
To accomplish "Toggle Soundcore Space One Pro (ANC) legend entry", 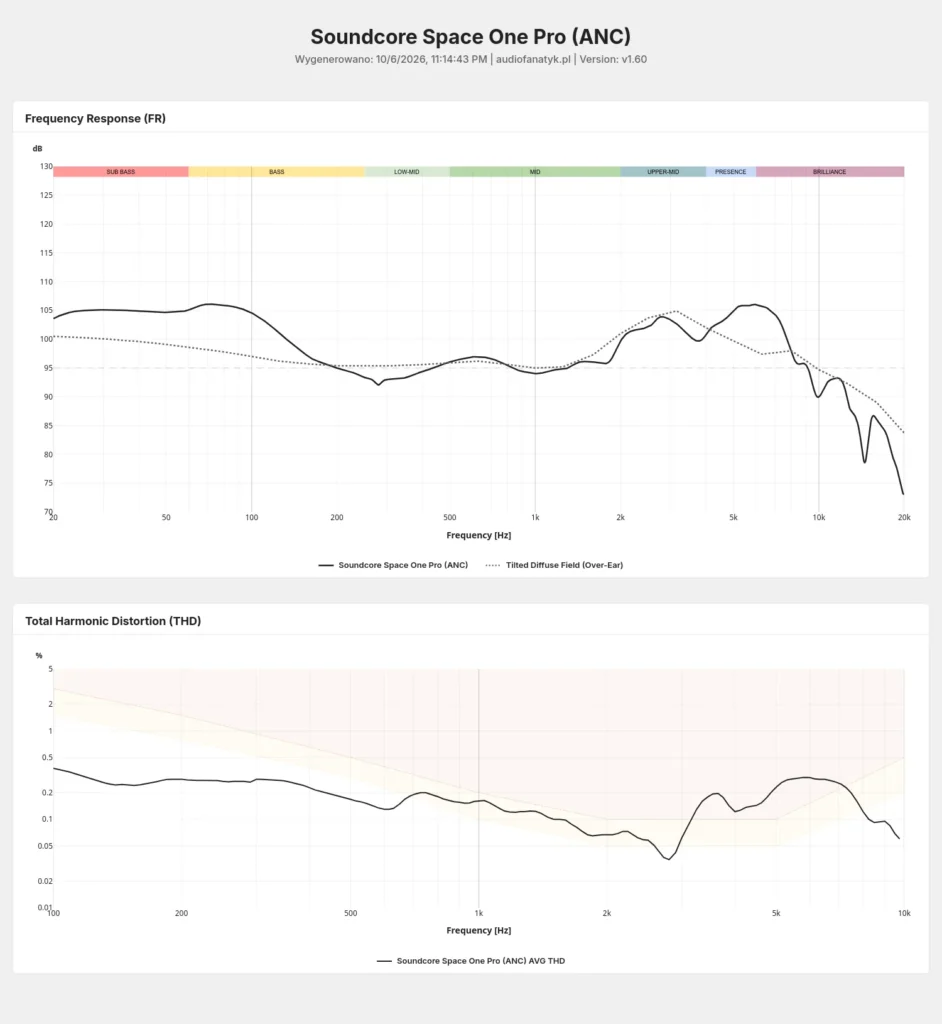I will [393, 565].
